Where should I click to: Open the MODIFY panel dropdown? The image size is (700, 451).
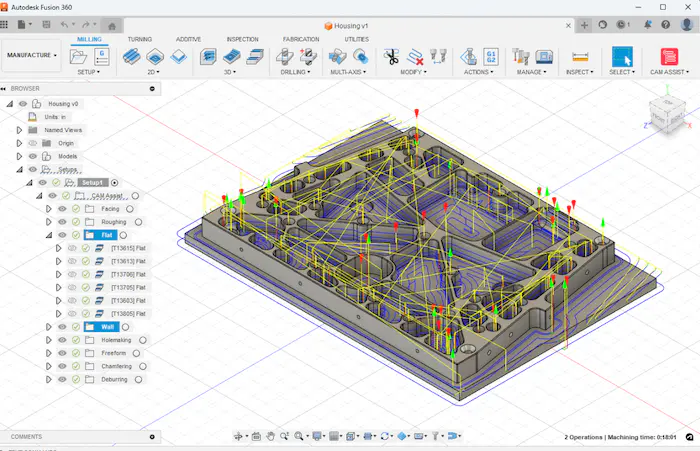coord(413,72)
